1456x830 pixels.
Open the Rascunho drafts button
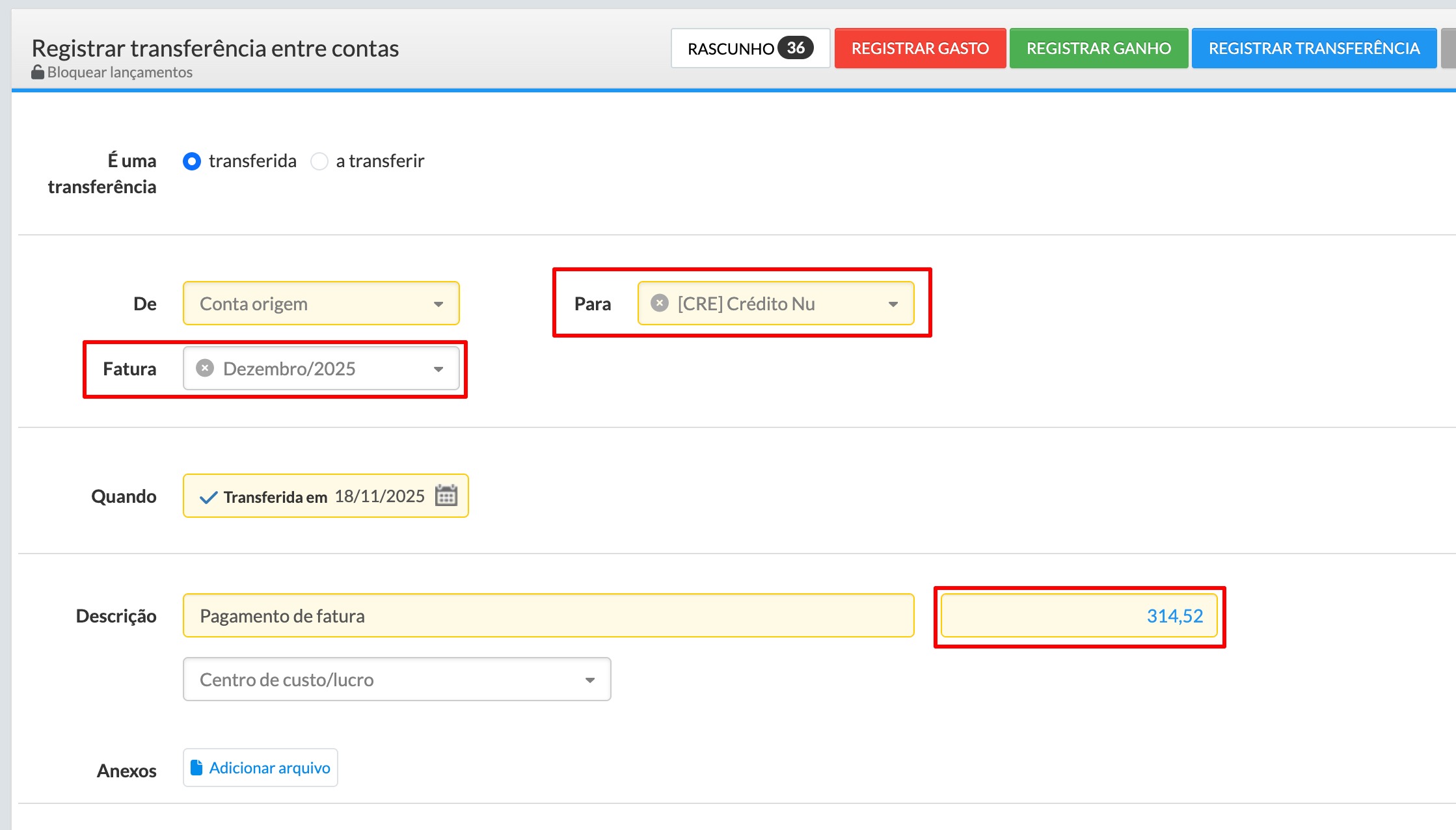coord(730,49)
